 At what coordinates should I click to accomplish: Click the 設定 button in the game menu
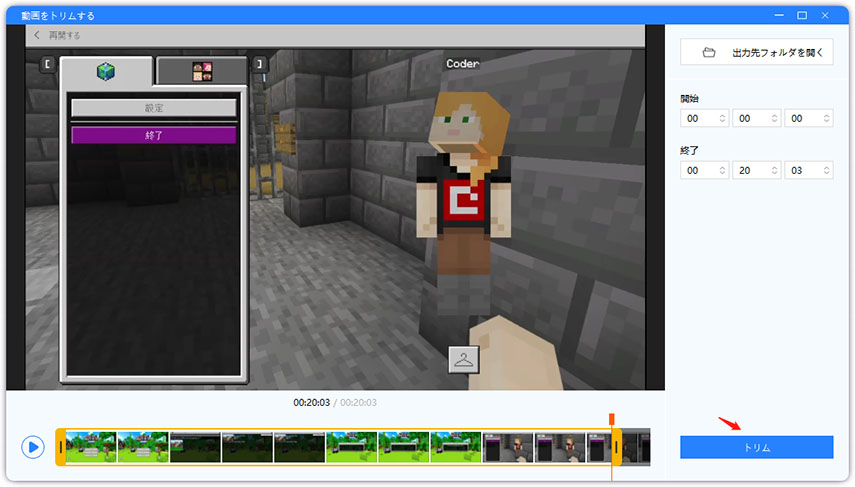point(154,107)
